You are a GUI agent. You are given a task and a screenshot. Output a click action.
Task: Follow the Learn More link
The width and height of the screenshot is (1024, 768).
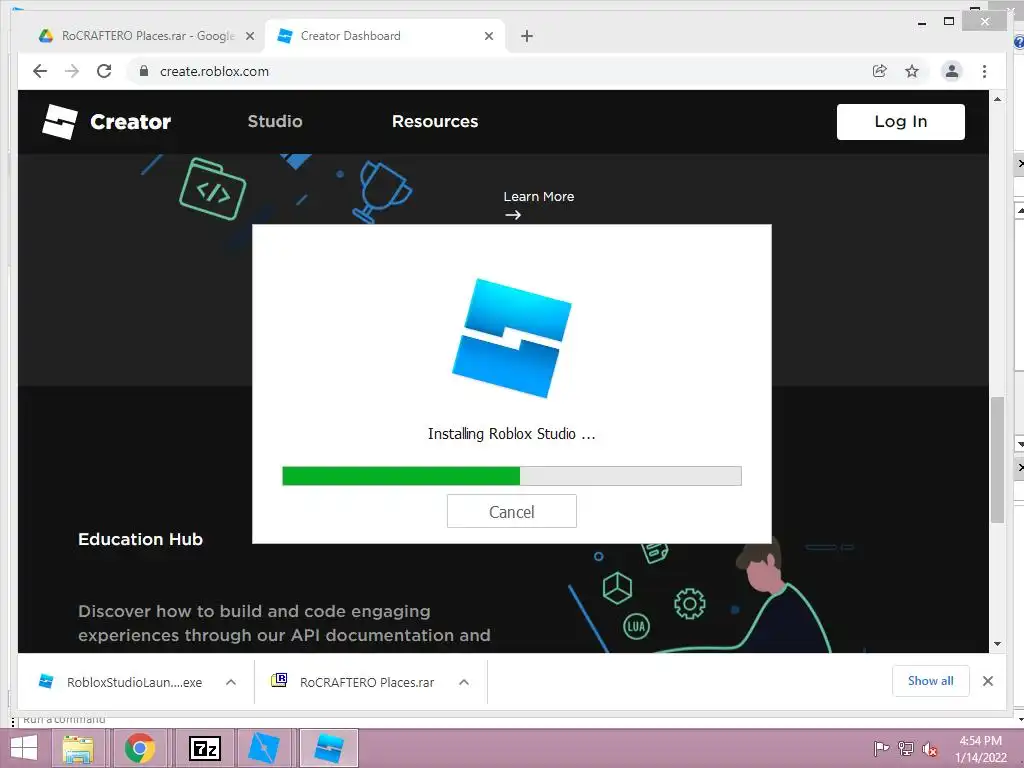click(x=539, y=197)
